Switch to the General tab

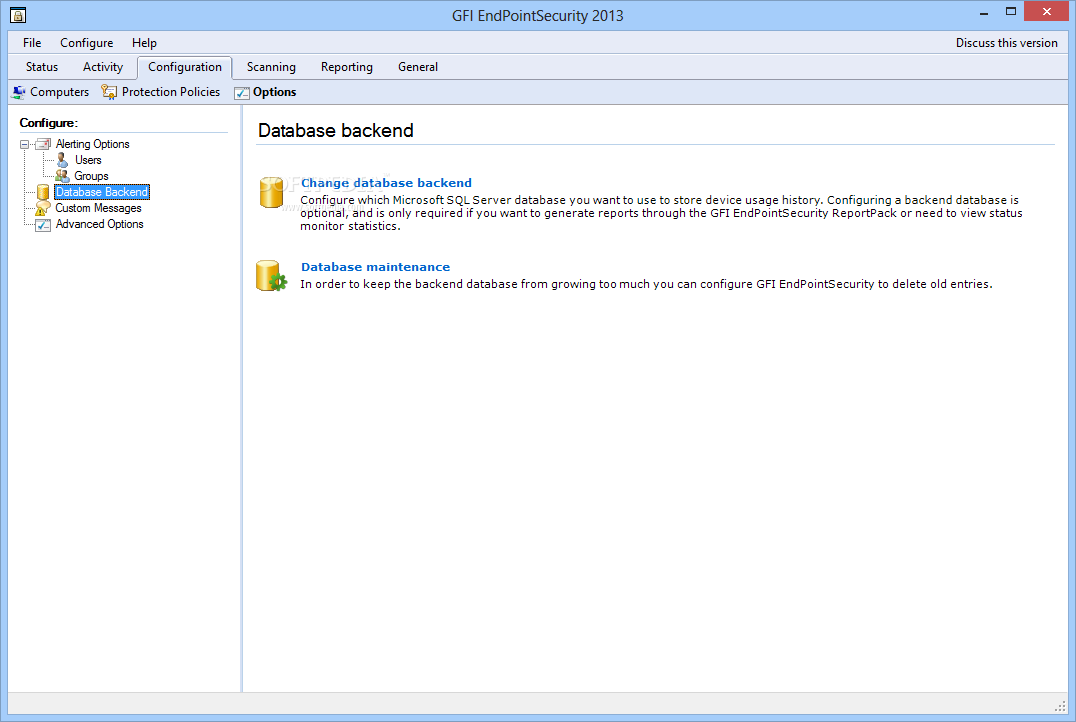[418, 67]
